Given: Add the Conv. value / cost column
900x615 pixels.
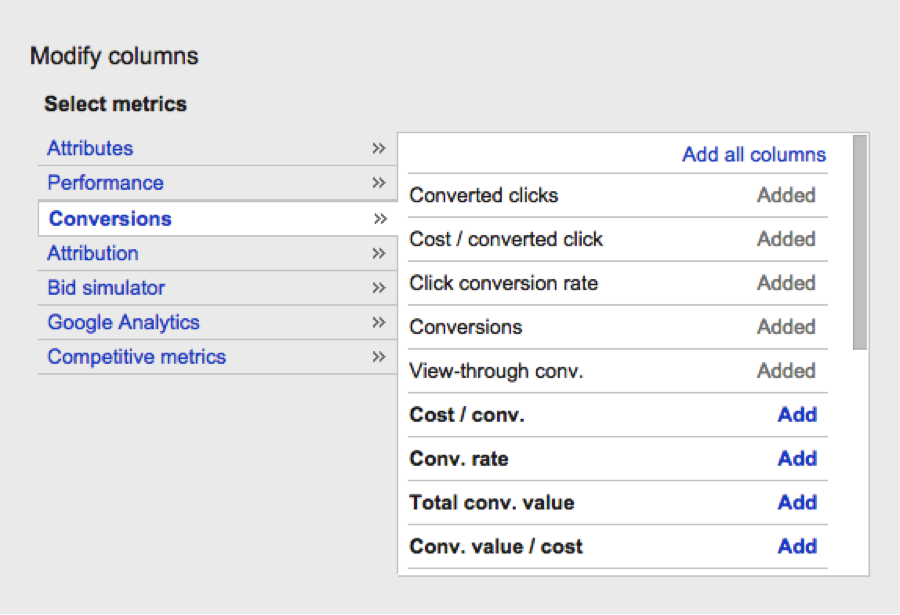Looking at the screenshot, I should coord(797,547).
